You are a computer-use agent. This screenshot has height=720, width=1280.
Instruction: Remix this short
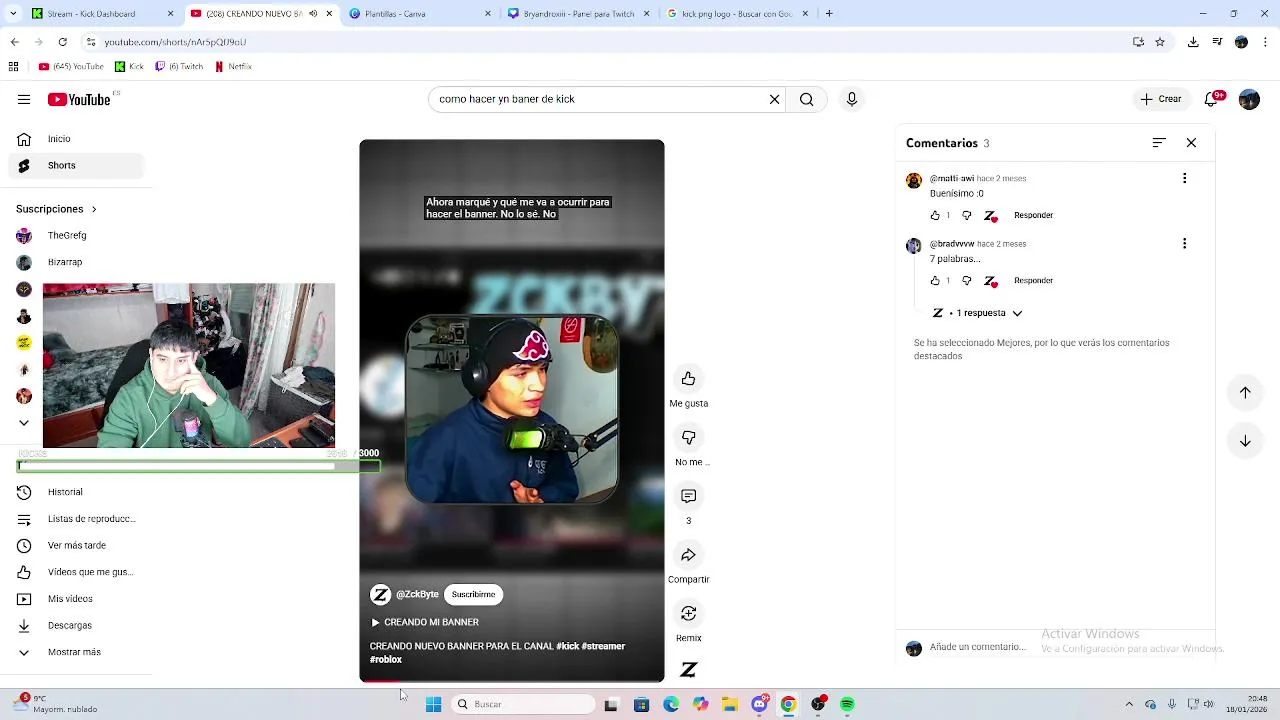click(x=688, y=613)
